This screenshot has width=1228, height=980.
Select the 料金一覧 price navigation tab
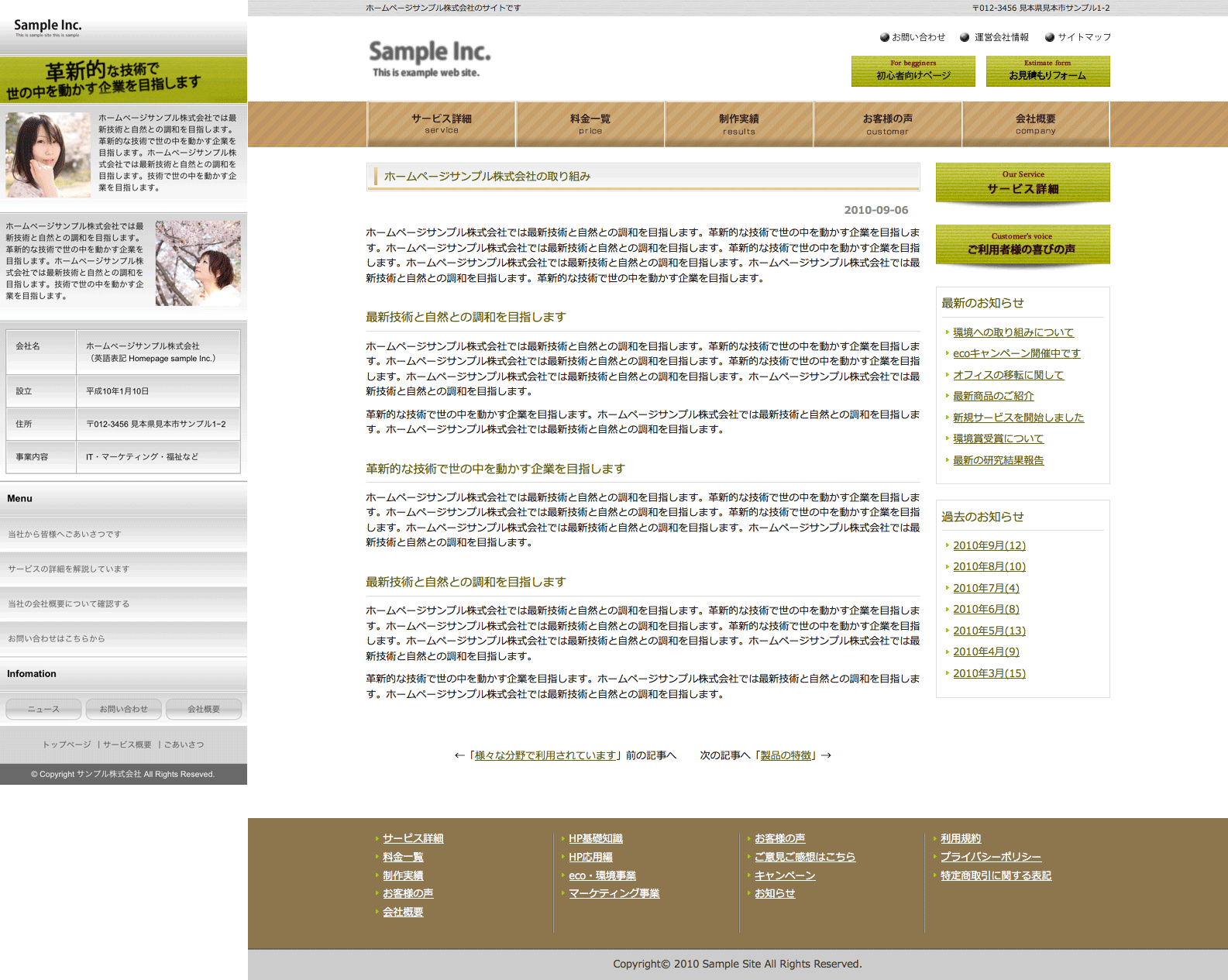click(x=590, y=124)
